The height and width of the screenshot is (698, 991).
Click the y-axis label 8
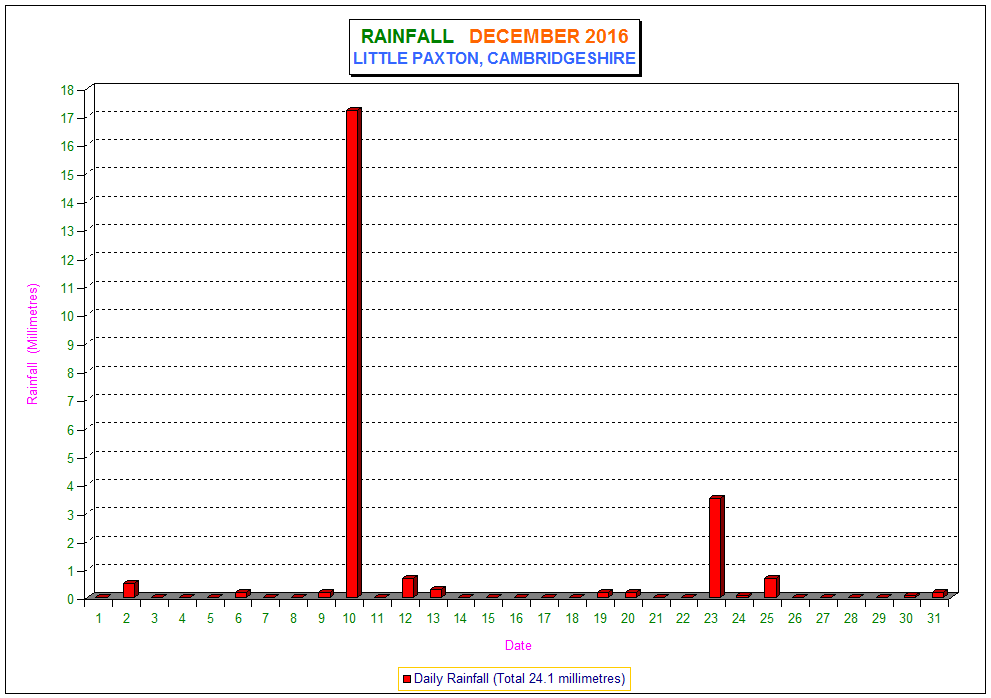tap(71, 373)
